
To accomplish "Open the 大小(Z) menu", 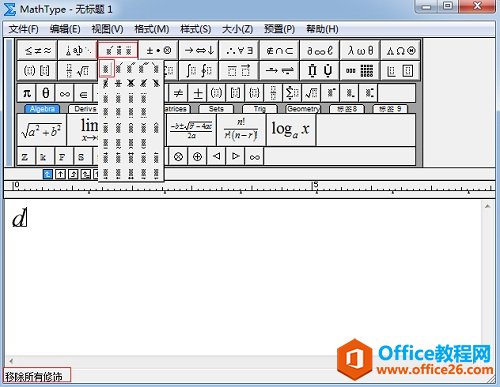I will 237,29.
